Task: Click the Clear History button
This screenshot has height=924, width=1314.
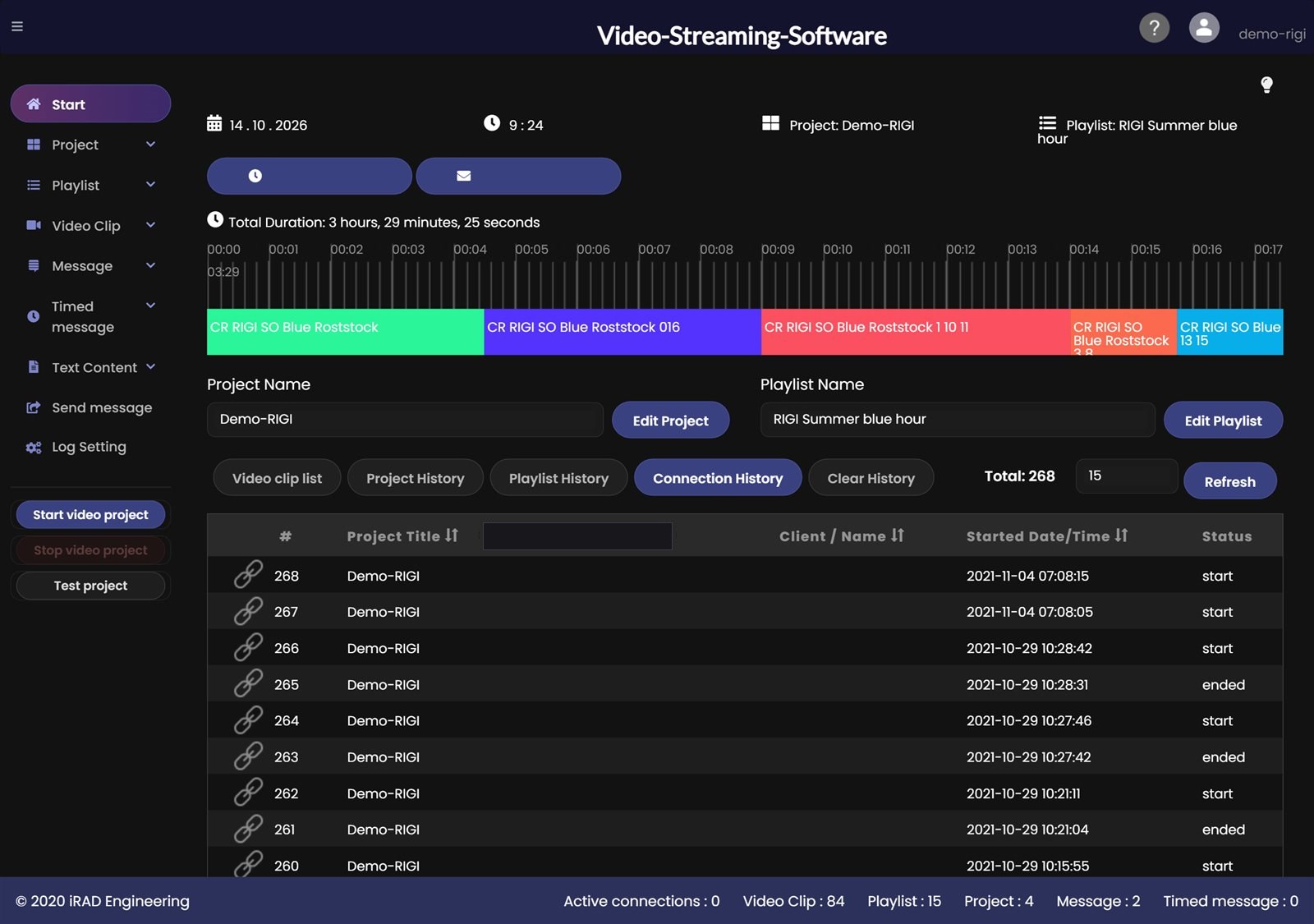Action: coord(871,478)
